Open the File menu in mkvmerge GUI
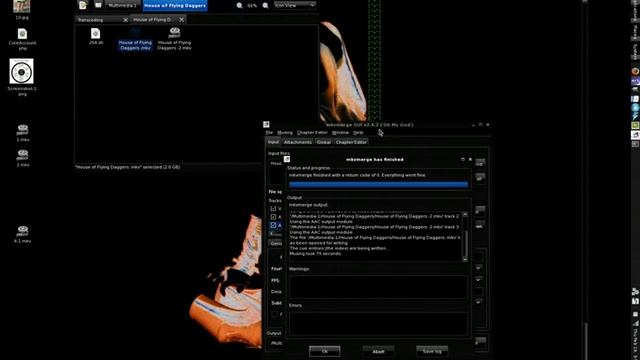Image resolution: width=640 pixels, height=360 pixels. coord(269,133)
